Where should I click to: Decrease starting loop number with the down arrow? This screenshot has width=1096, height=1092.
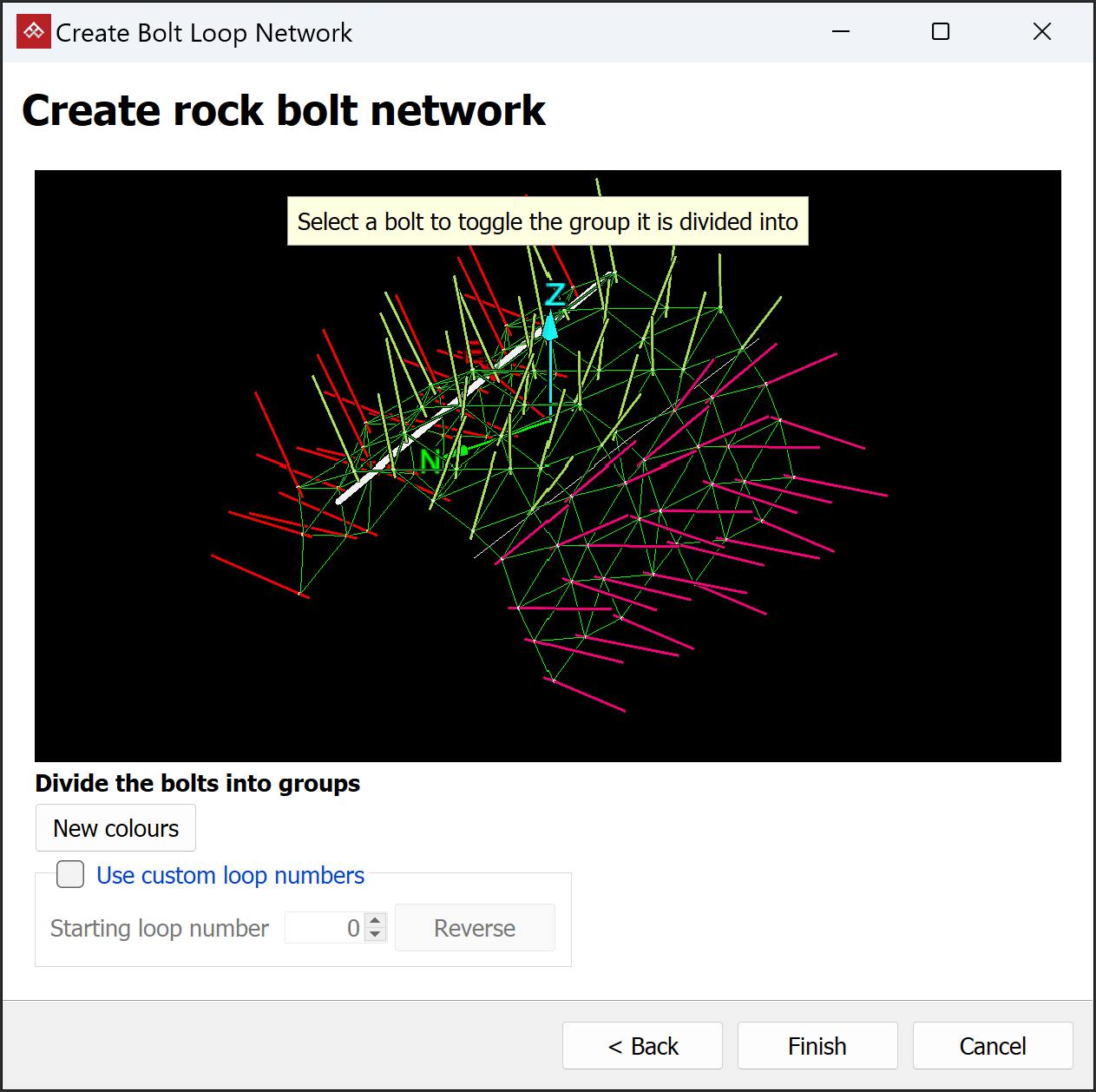click(x=375, y=935)
